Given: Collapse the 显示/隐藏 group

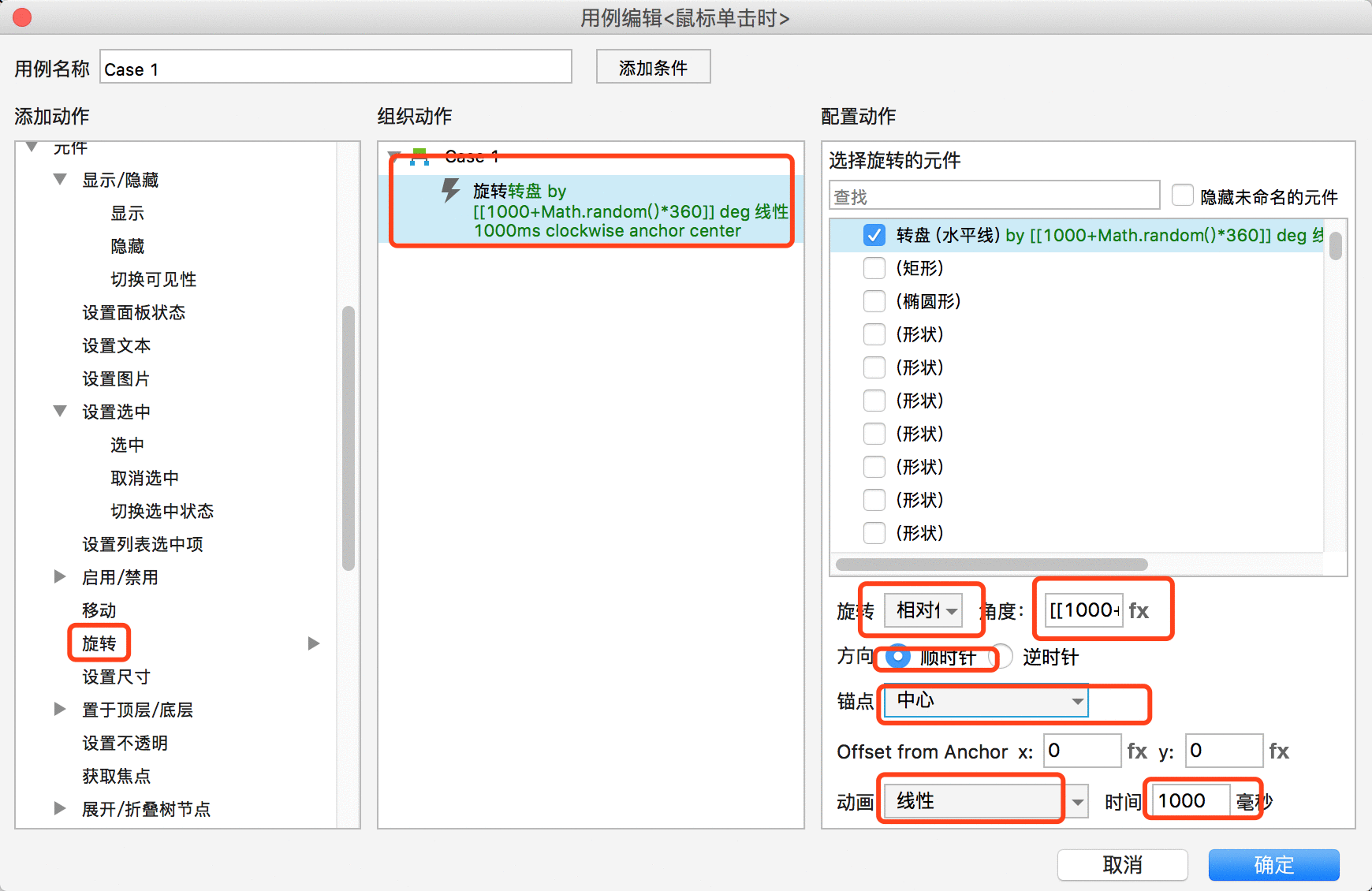Looking at the screenshot, I should (60, 179).
